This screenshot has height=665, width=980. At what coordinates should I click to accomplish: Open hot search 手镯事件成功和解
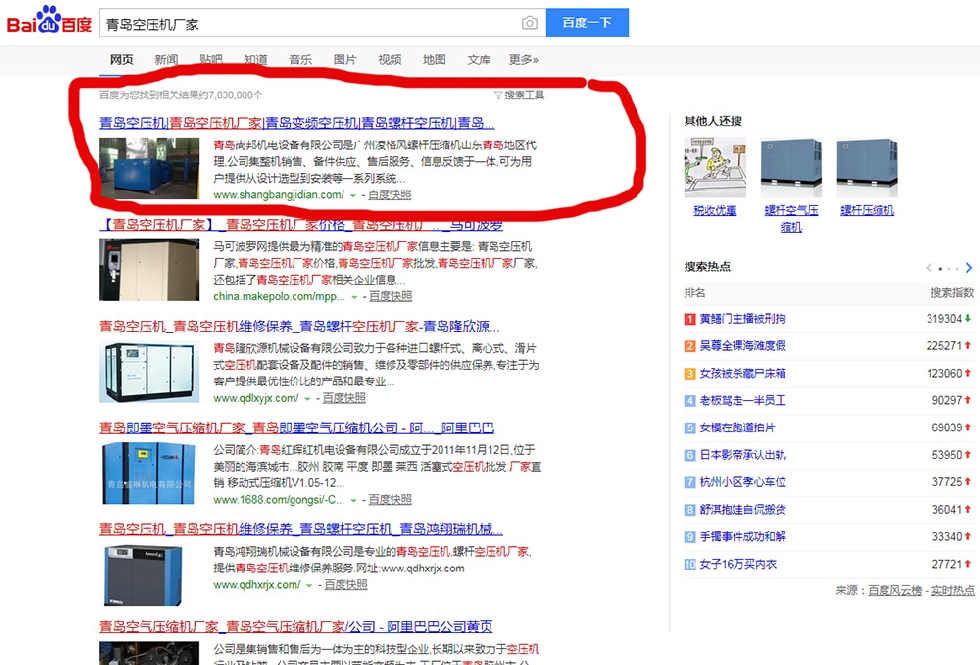click(x=742, y=537)
